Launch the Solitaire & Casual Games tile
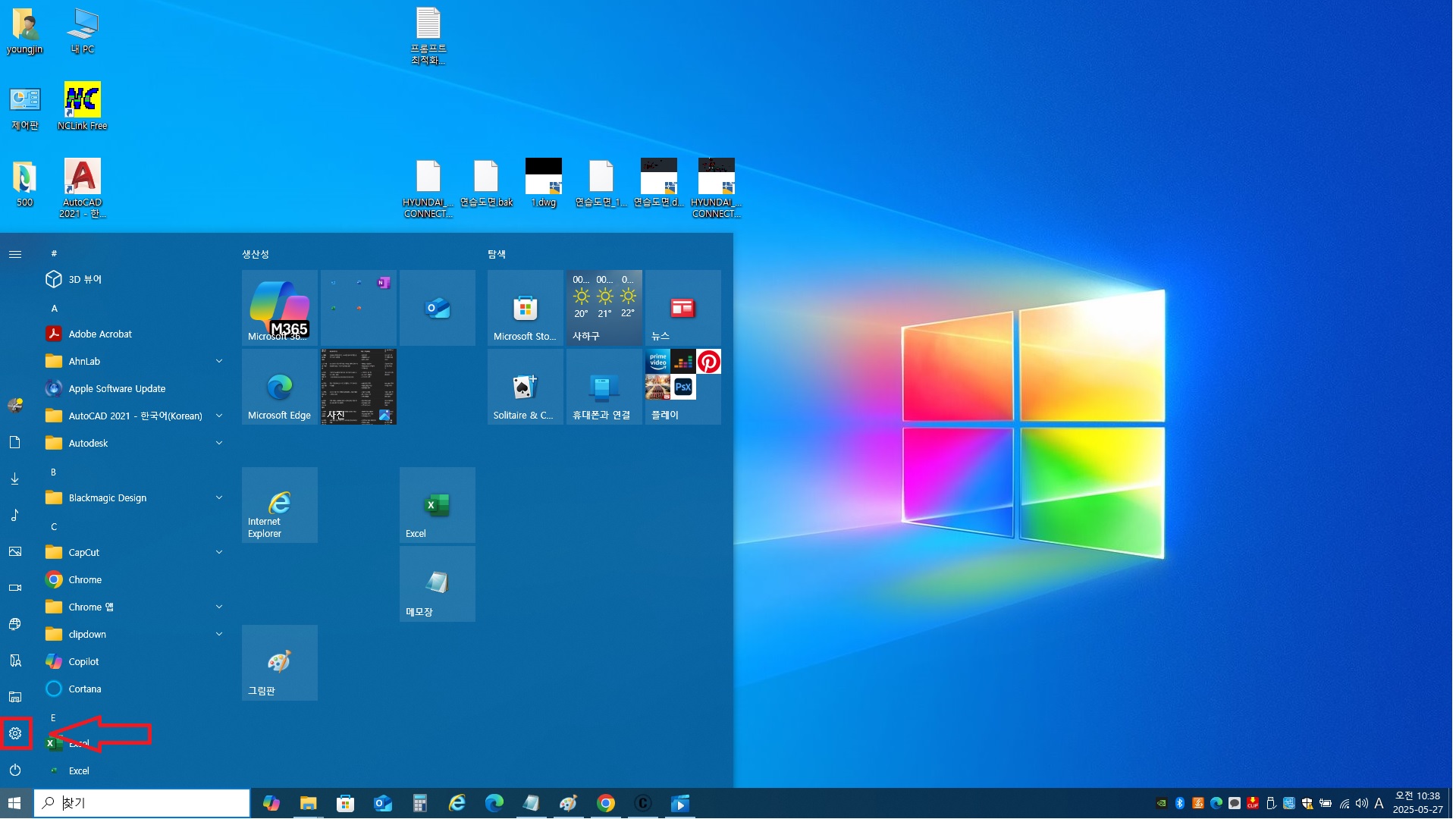 click(525, 387)
